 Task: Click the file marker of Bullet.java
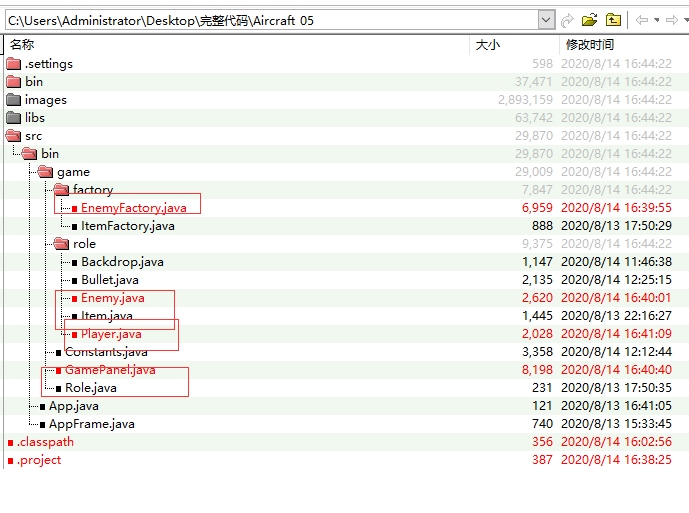pos(74,281)
